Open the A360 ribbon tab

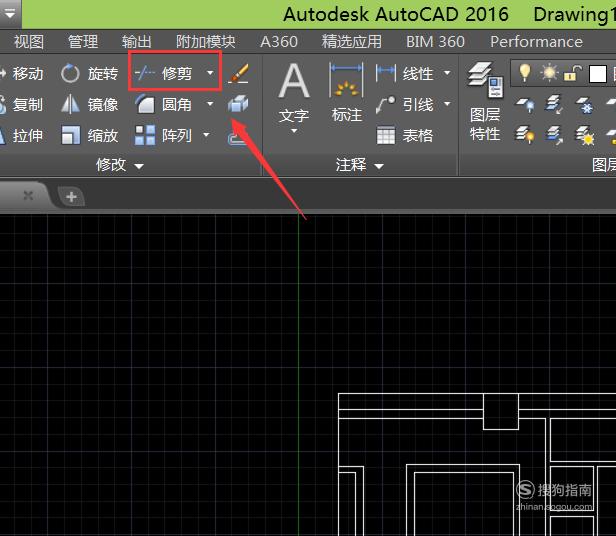[279, 41]
